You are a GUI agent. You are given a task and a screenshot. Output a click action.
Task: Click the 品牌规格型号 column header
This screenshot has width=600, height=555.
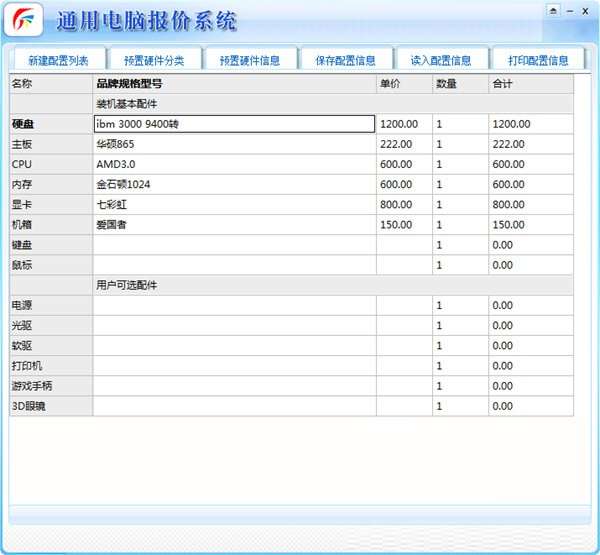click(x=234, y=84)
